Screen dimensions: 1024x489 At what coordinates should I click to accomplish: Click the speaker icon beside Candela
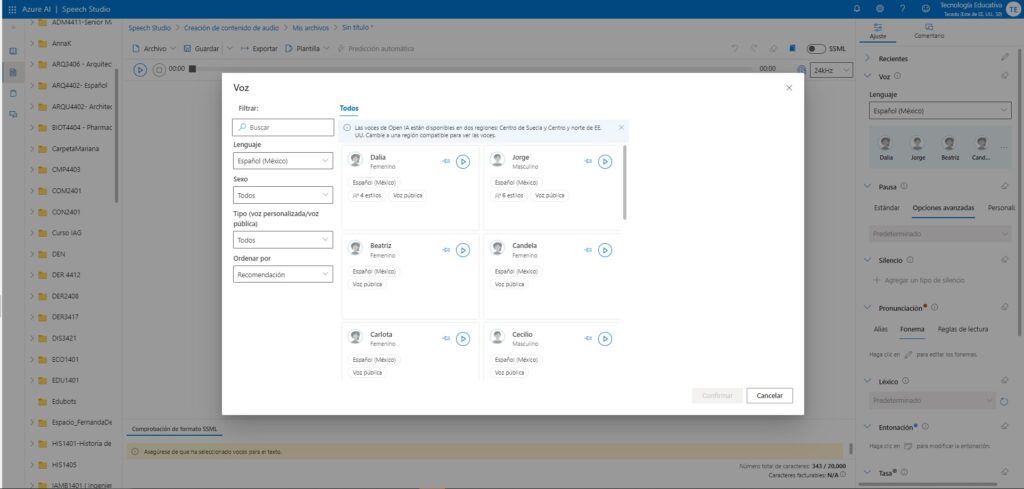click(588, 250)
